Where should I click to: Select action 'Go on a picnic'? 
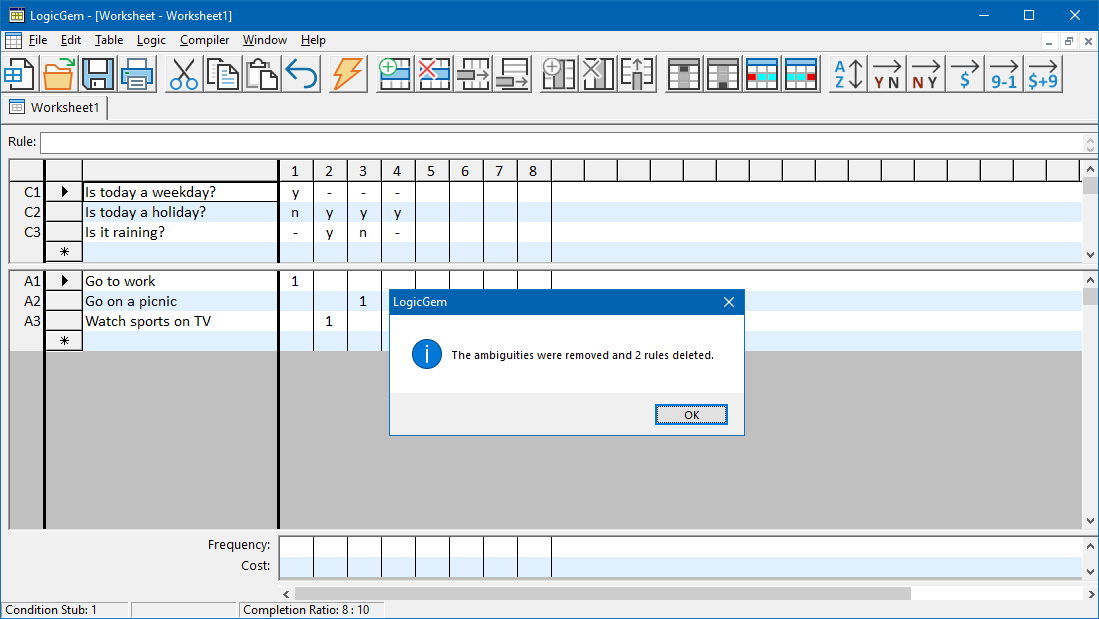coord(180,301)
